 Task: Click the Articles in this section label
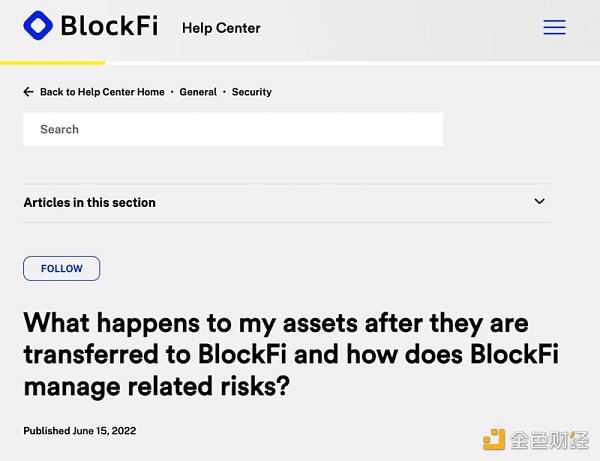coord(90,202)
